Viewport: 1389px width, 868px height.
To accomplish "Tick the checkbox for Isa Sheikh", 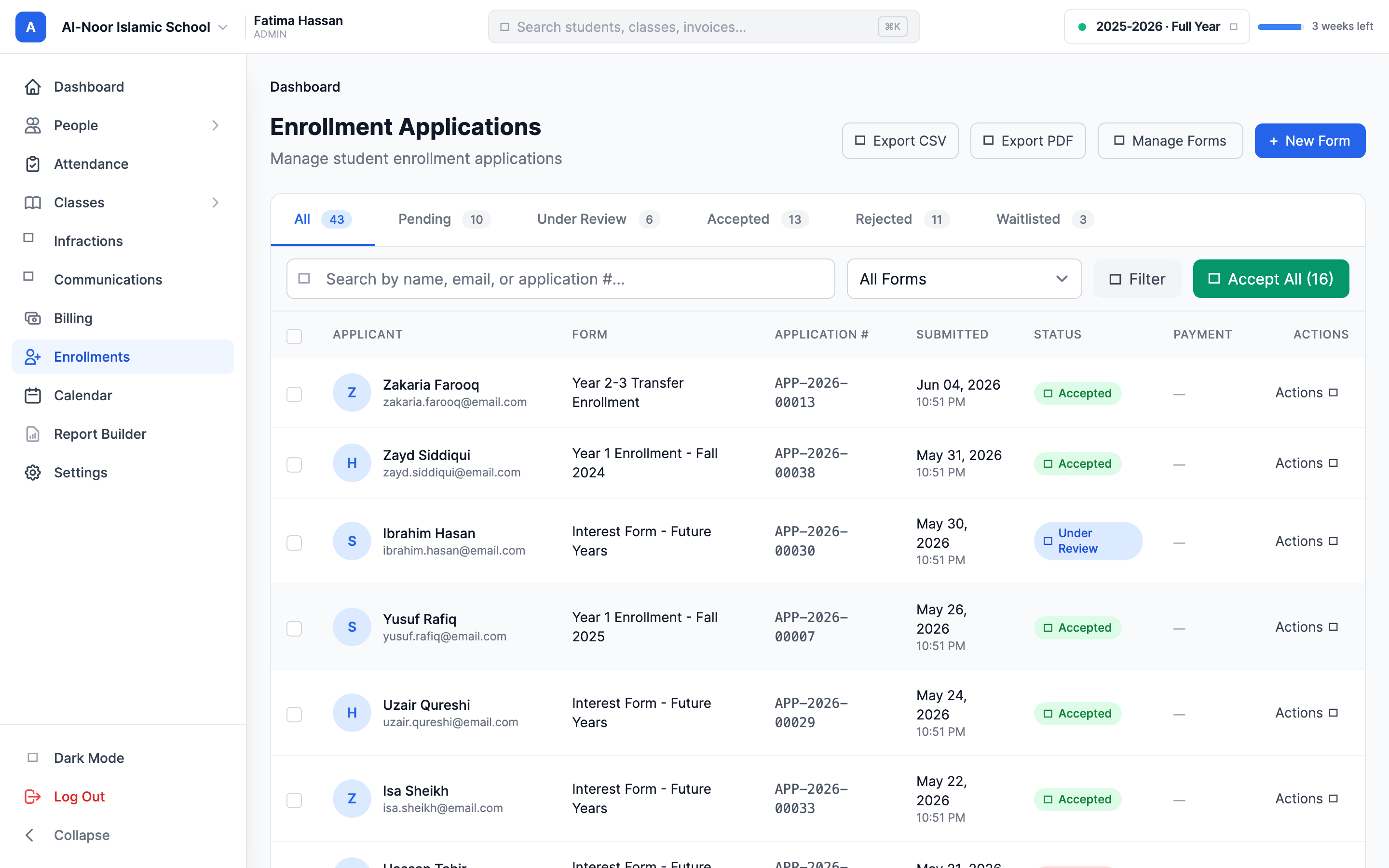I will [294, 800].
